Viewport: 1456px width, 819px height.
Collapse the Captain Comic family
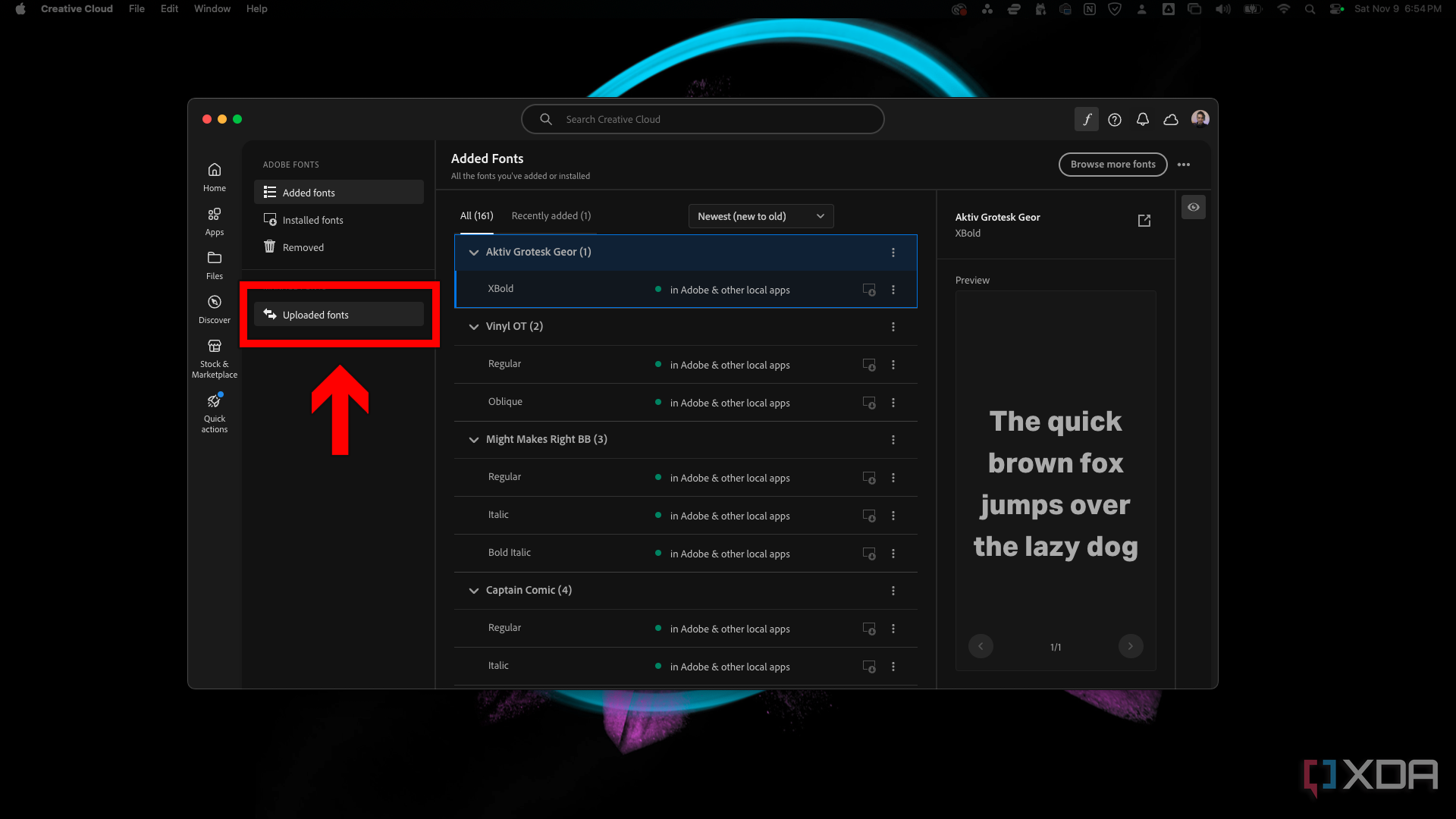[x=474, y=591]
